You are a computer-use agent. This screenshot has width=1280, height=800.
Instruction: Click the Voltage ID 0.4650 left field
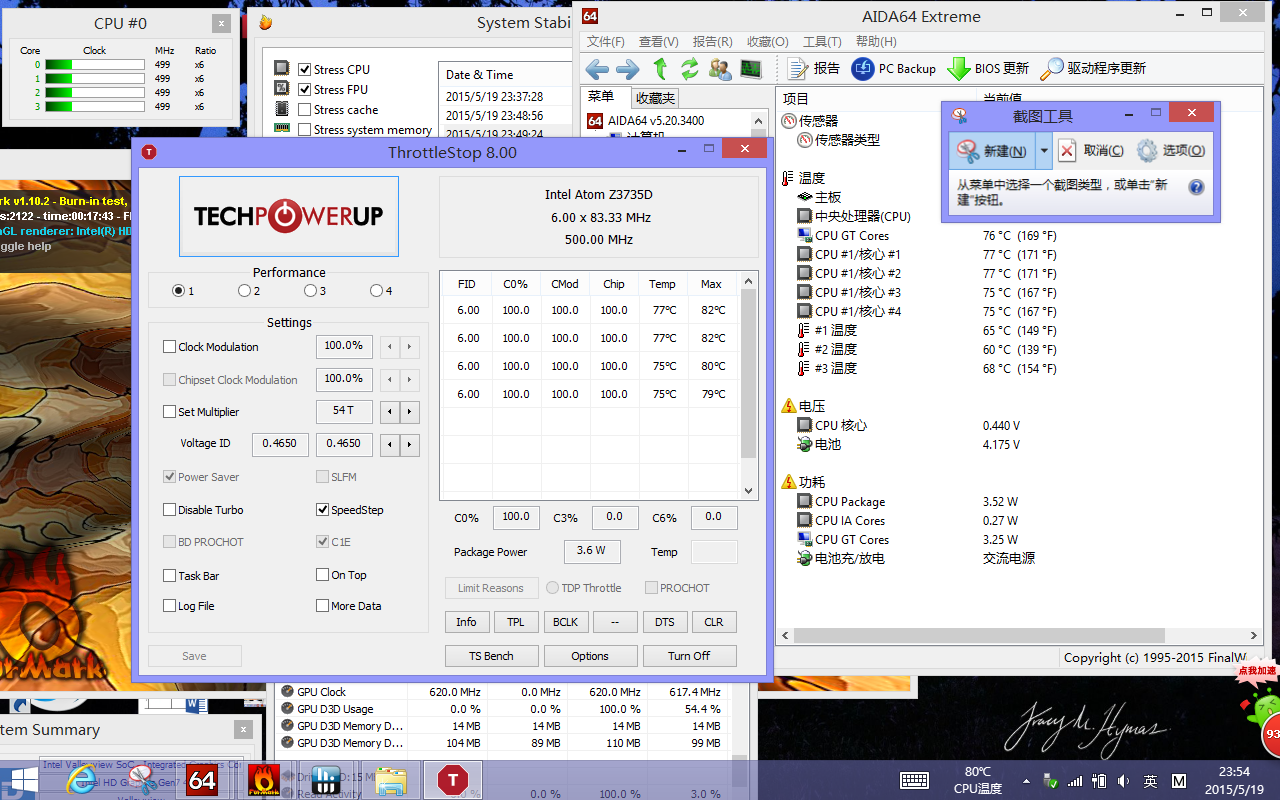[x=279, y=444]
